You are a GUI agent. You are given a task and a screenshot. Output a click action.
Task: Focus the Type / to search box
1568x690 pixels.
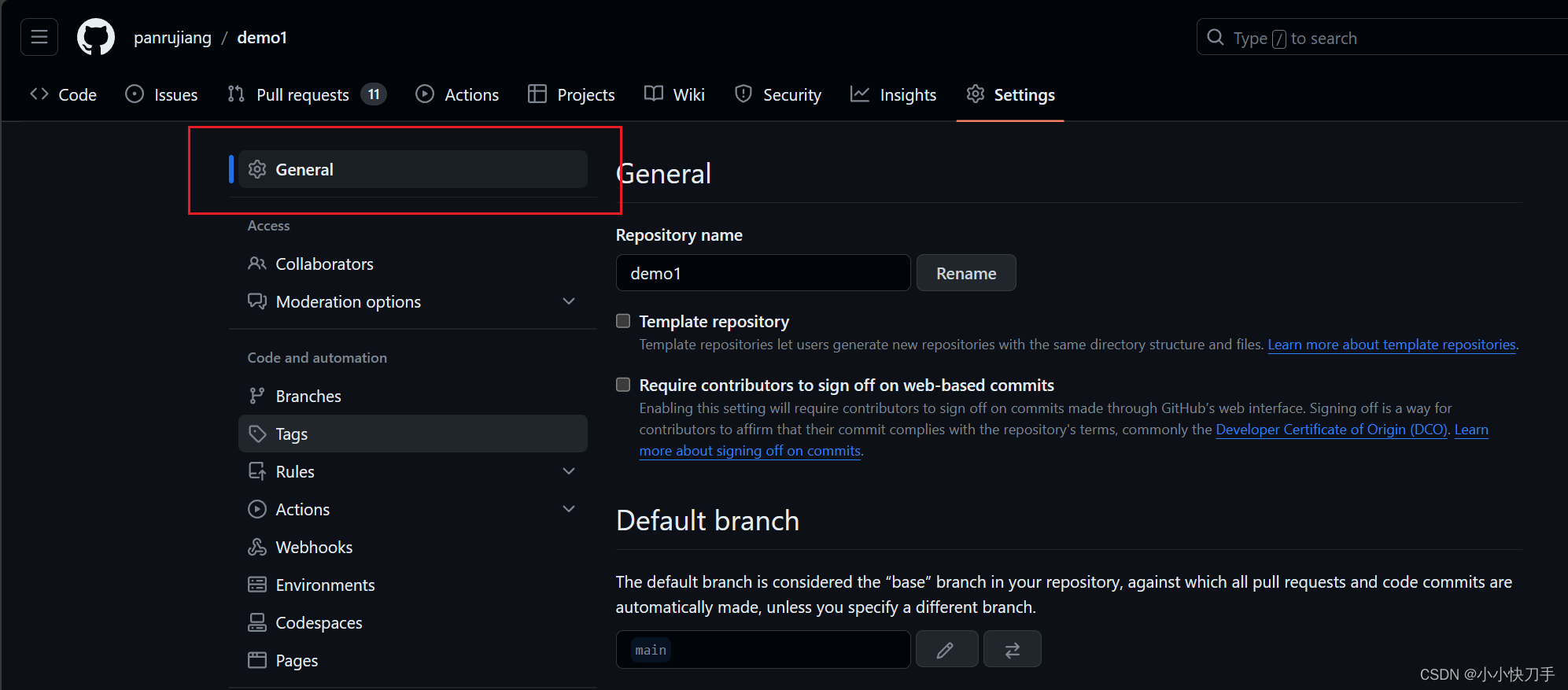[1382, 37]
